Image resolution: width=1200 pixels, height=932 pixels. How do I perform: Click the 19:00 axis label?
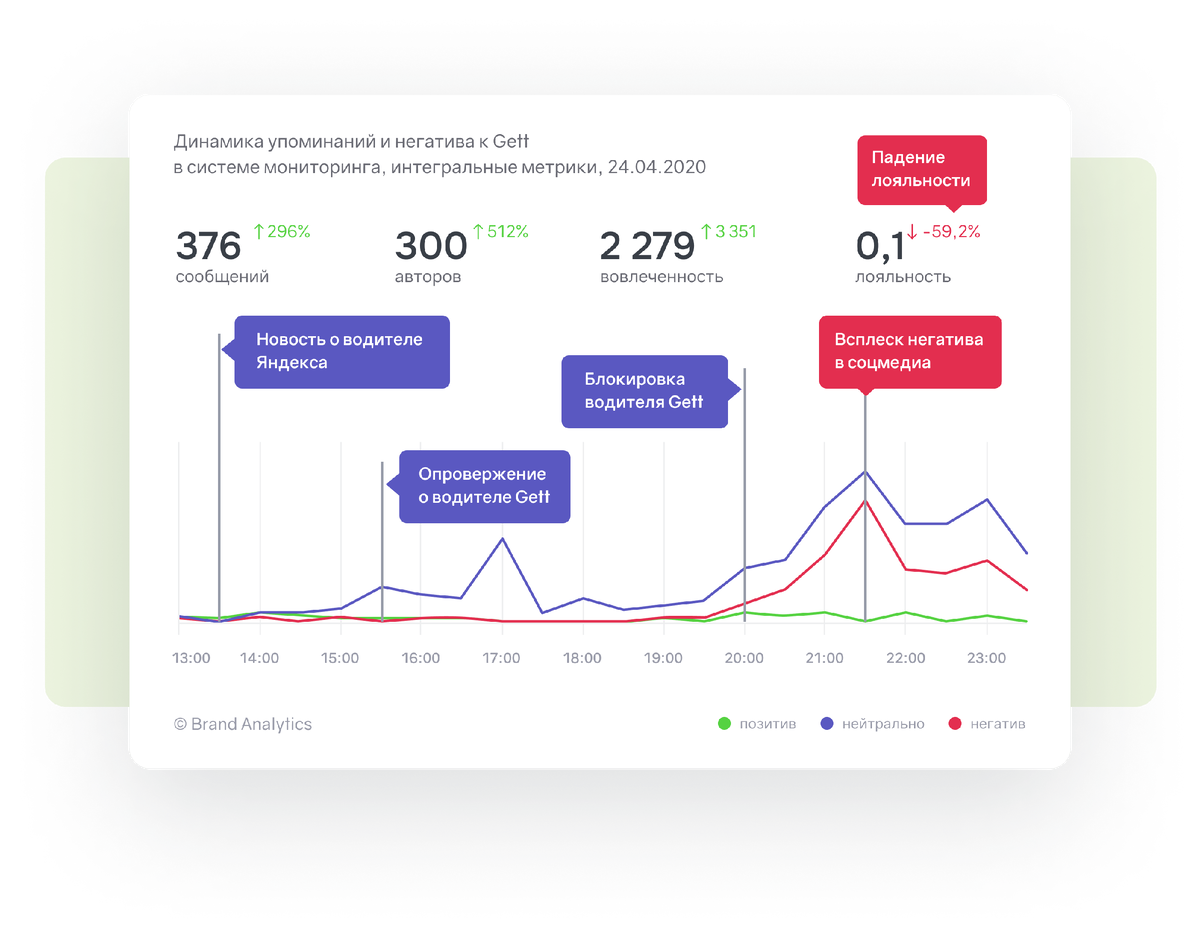(x=663, y=658)
